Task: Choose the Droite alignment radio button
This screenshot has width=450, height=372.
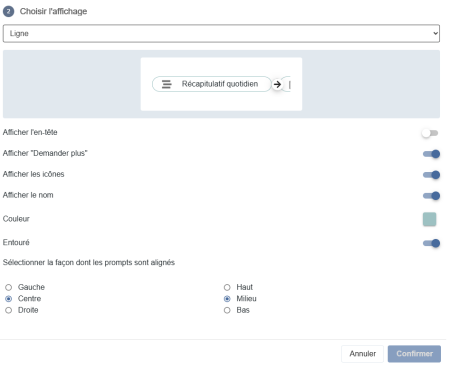Action: pos(9,310)
